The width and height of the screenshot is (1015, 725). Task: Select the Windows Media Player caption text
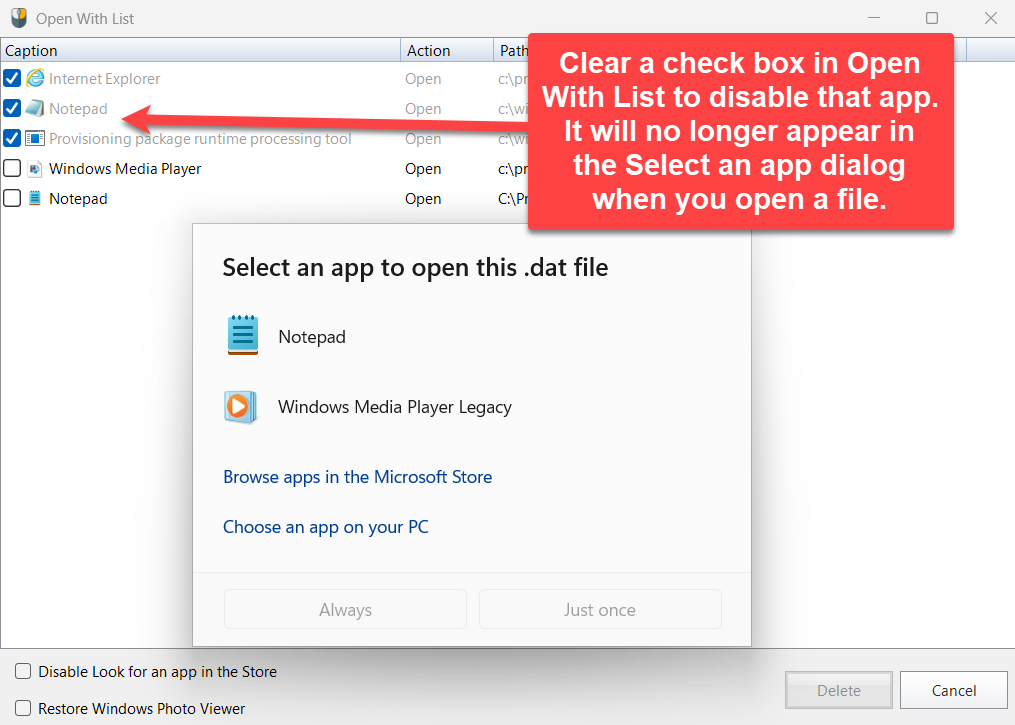[125, 169]
